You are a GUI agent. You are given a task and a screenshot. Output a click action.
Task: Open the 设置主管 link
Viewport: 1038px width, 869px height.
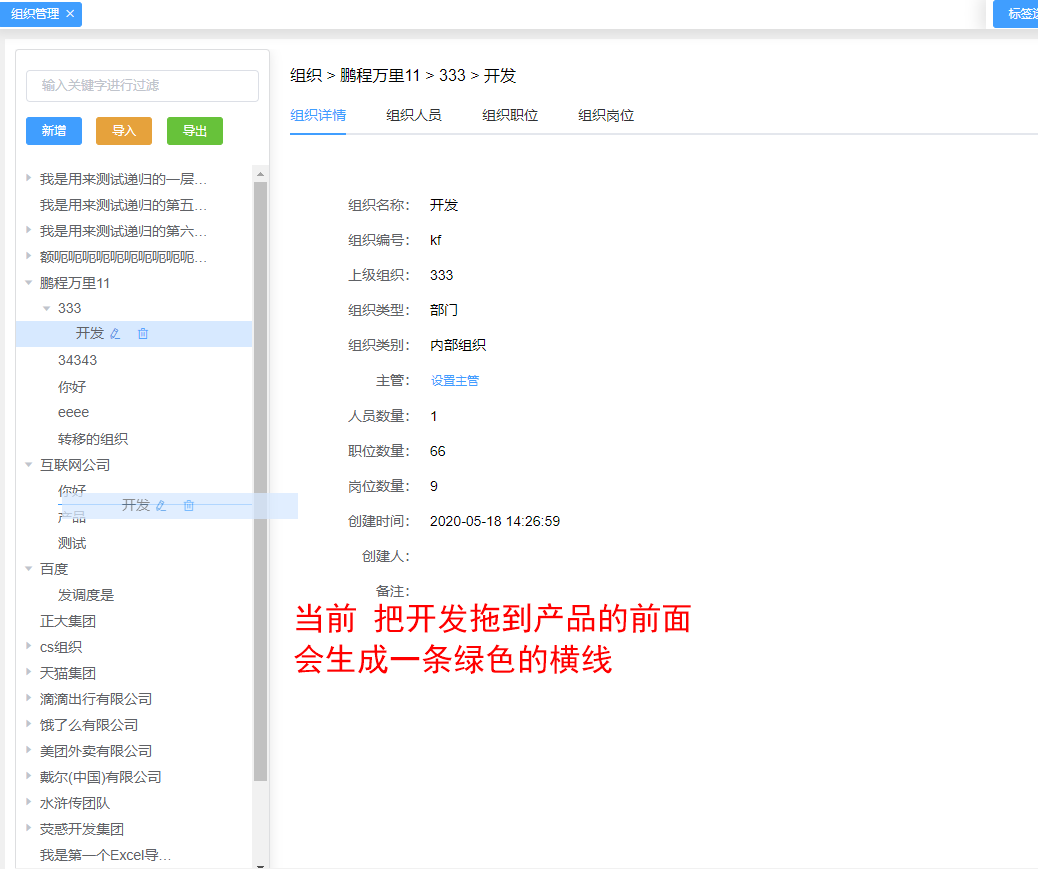click(x=457, y=380)
